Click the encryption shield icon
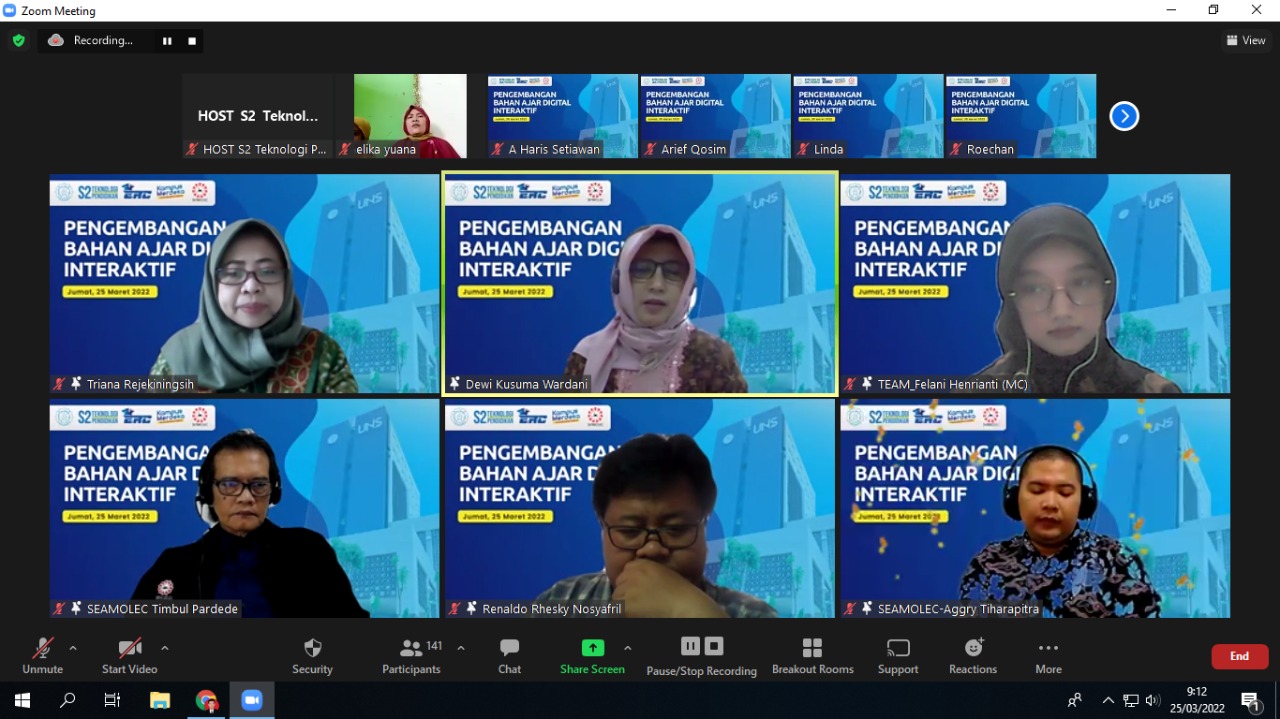This screenshot has height=719, width=1280. pos(18,41)
